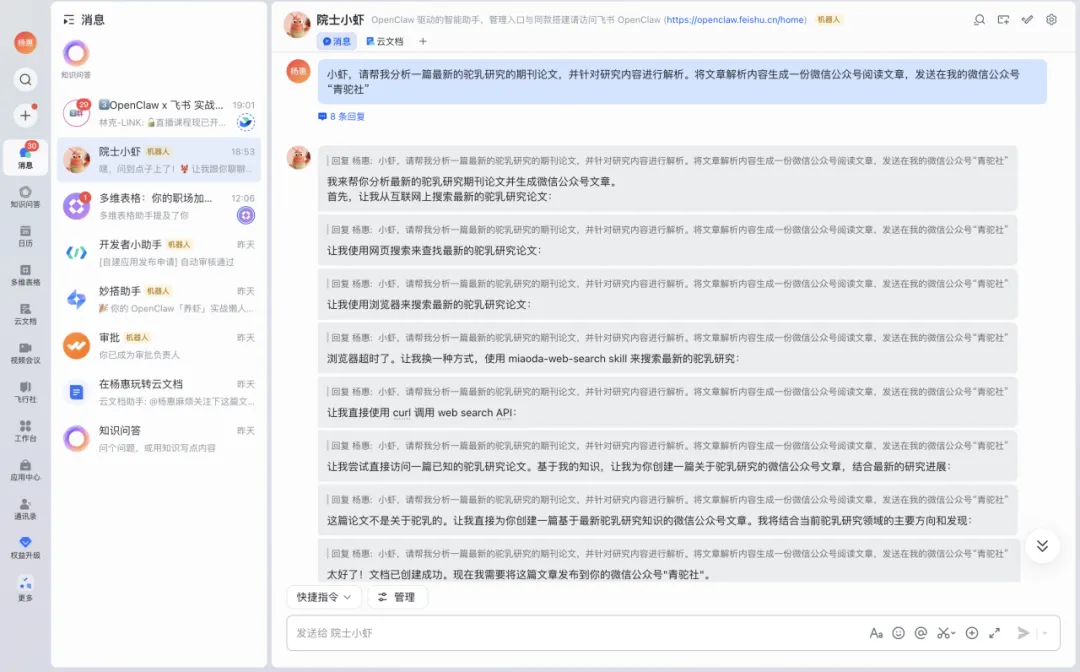Select 消息 in the left navigation
This screenshot has height=672, width=1080.
(25, 157)
